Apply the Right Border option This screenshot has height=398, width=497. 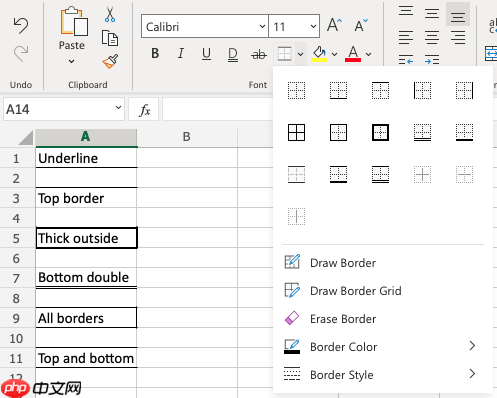(x=464, y=90)
